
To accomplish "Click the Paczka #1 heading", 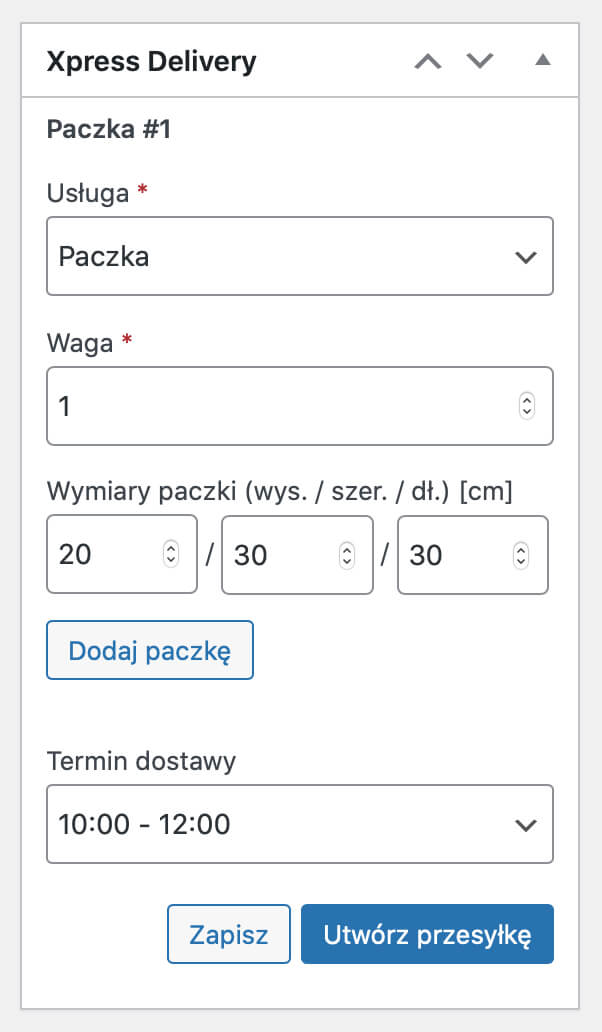I will tap(109, 129).
